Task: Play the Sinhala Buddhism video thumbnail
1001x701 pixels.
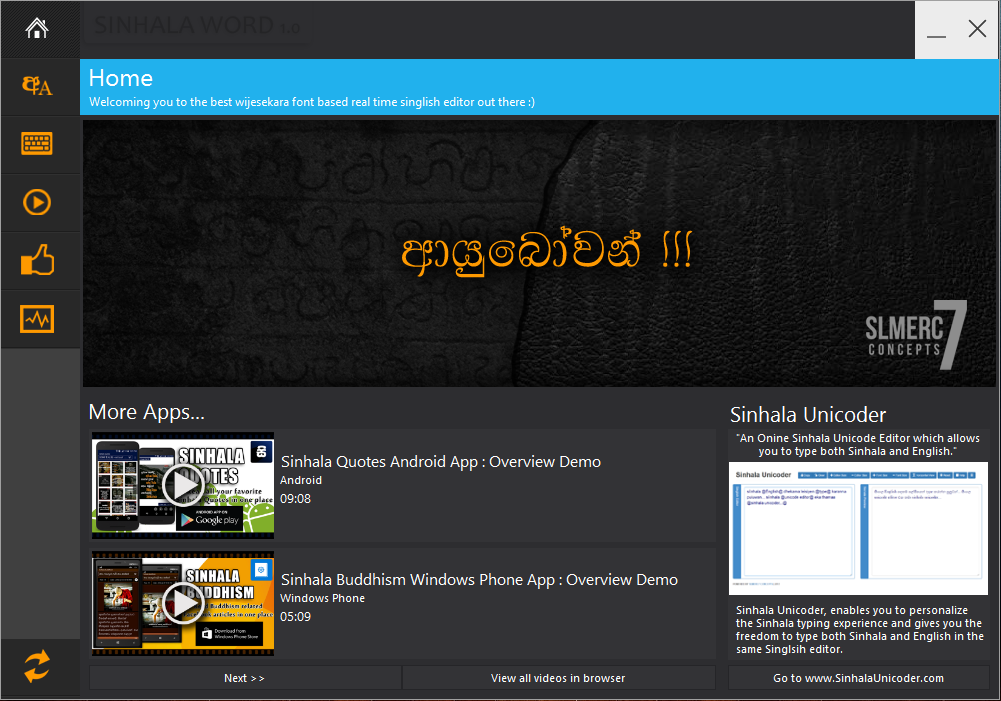Action: [x=183, y=603]
